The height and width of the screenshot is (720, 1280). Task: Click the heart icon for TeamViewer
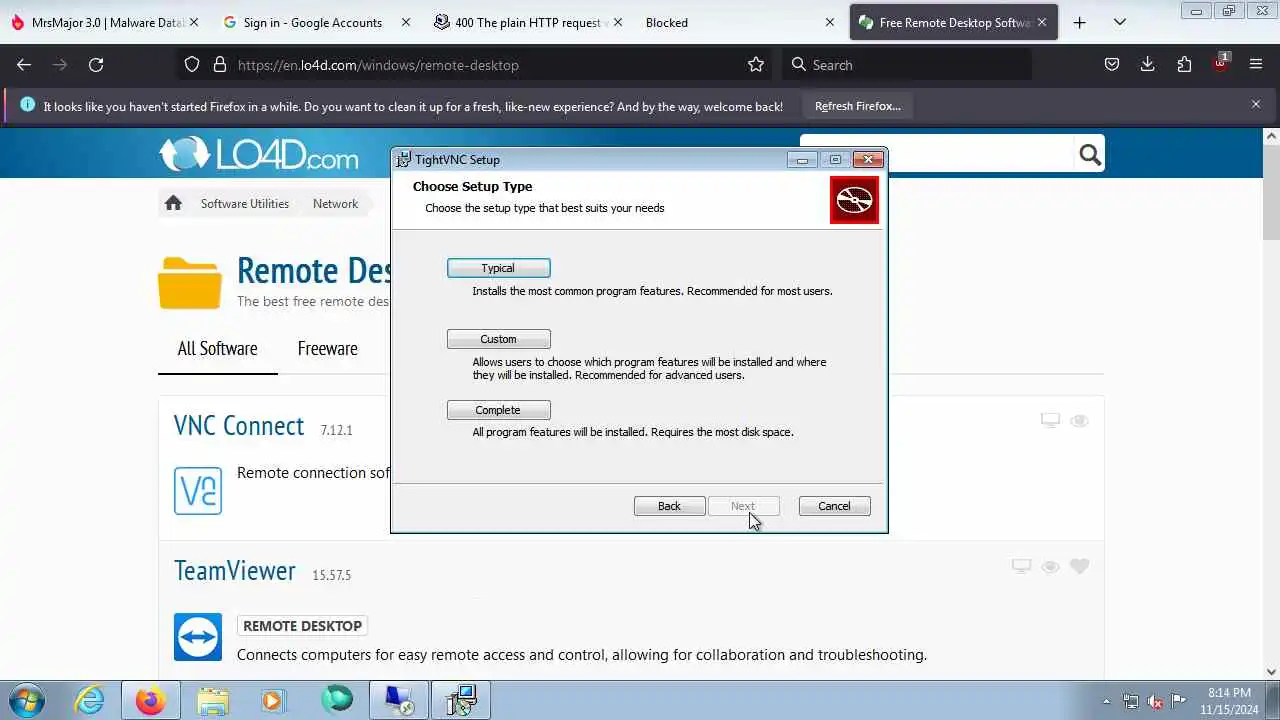tap(1079, 566)
